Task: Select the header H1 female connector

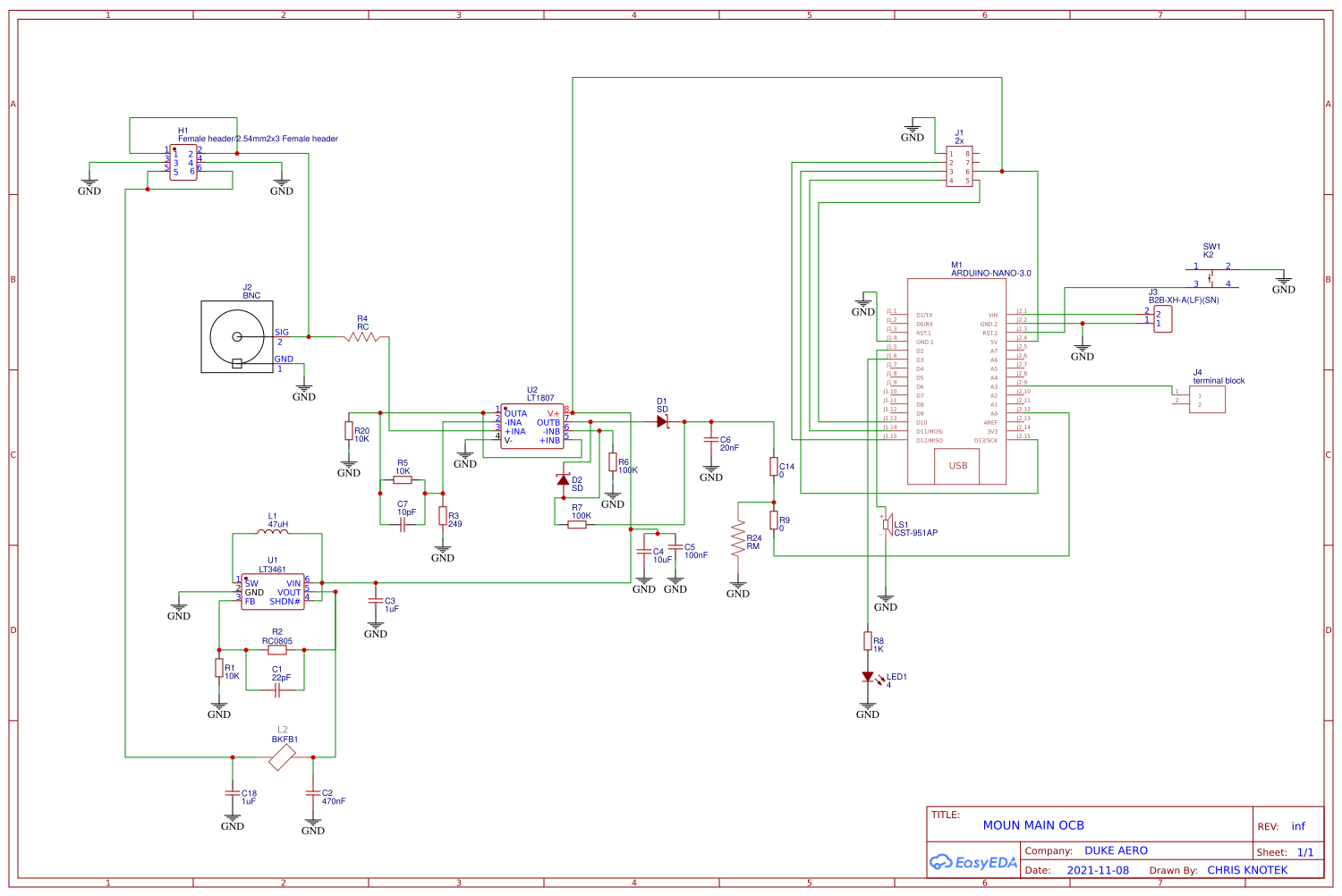Action: (183, 163)
